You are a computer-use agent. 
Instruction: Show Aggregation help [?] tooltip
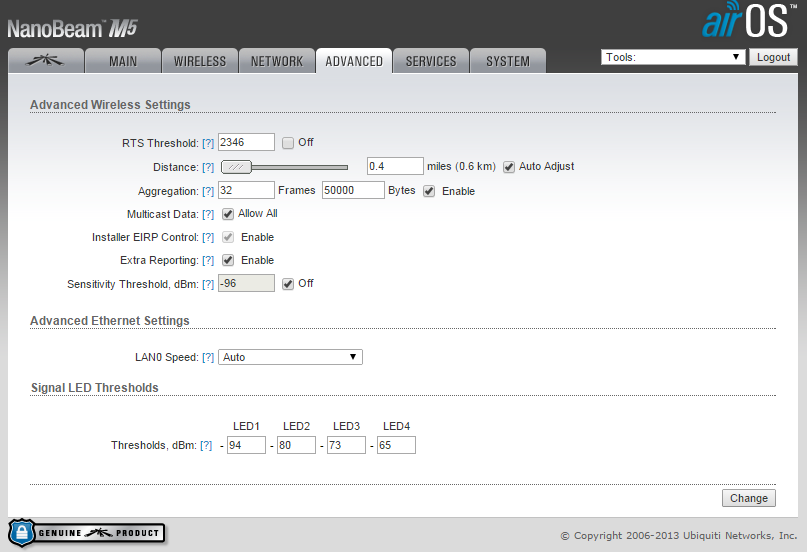[x=208, y=191]
